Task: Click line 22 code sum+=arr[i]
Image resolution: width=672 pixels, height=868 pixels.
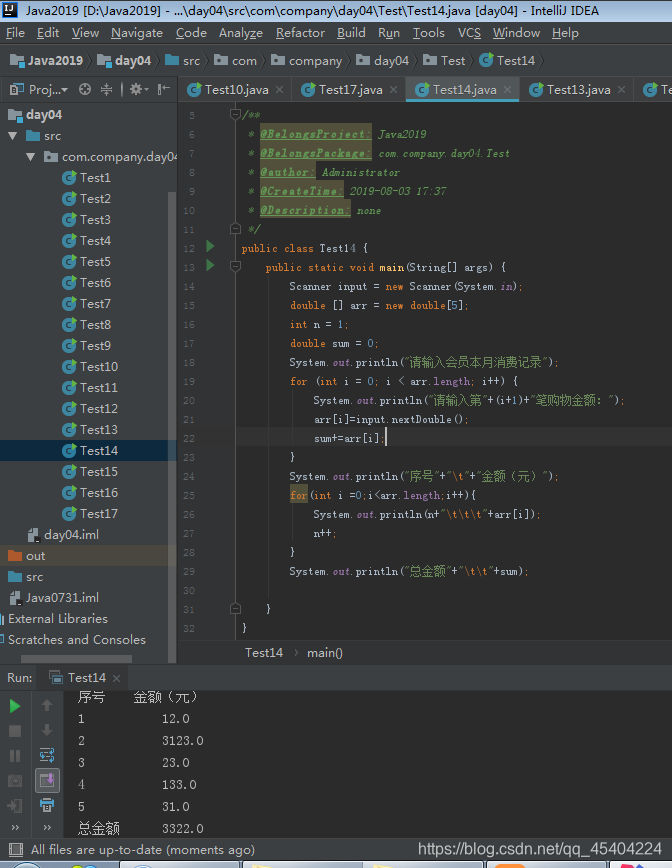Action: (348, 438)
